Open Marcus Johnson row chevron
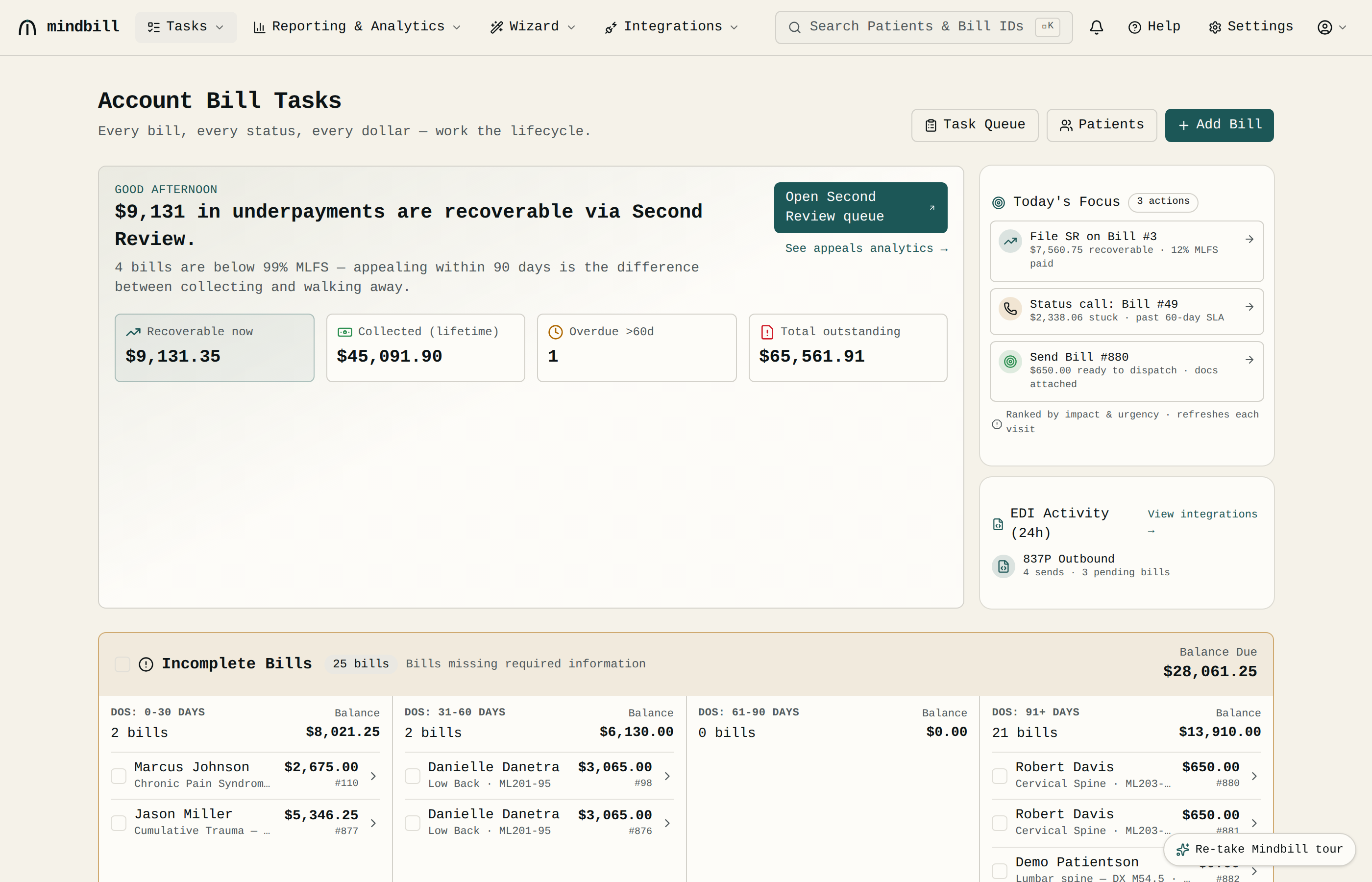The height and width of the screenshot is (882, 1372). click(x=373, y=776)
